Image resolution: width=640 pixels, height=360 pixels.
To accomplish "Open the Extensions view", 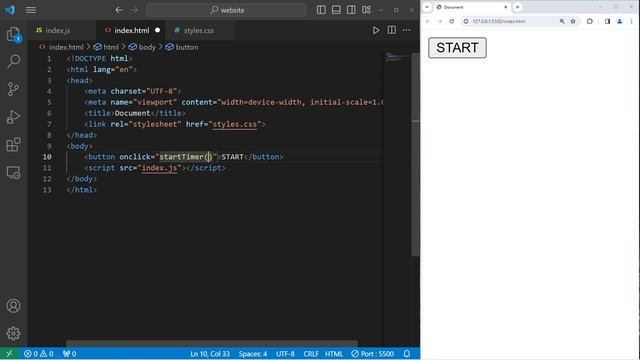I will [13, 144].
